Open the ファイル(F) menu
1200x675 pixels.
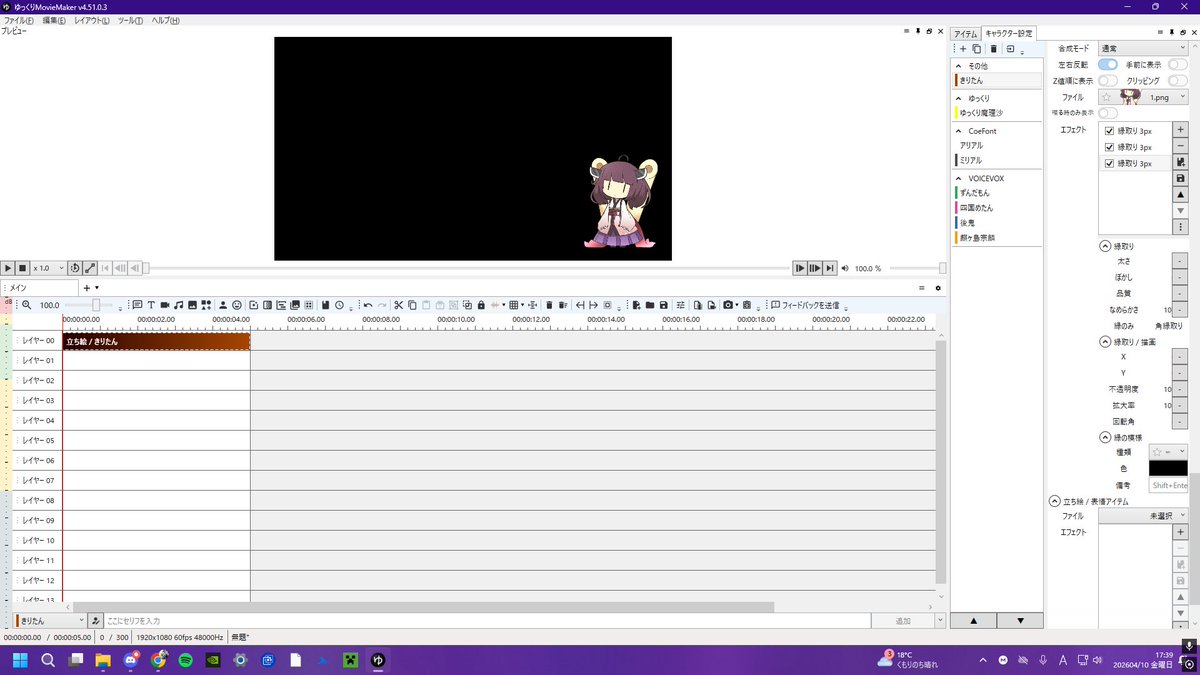pyautogui.click(x=18, y=20)
